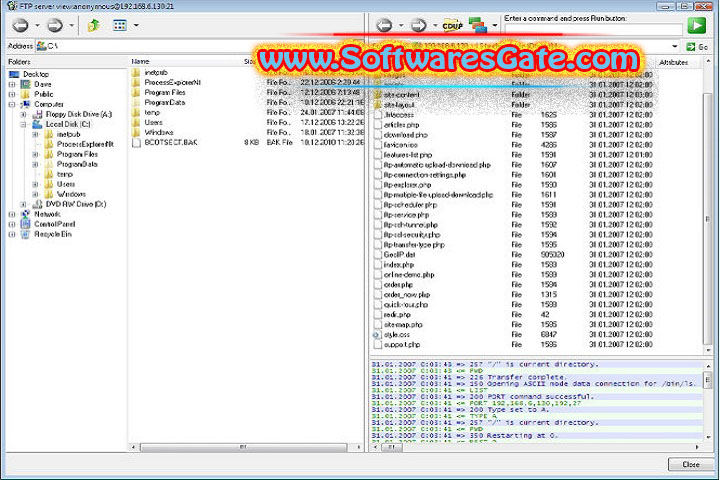Select inetpub folder in Folders tree
The height and width of the screenshot is (480, 720).
(x=68, y=135)
